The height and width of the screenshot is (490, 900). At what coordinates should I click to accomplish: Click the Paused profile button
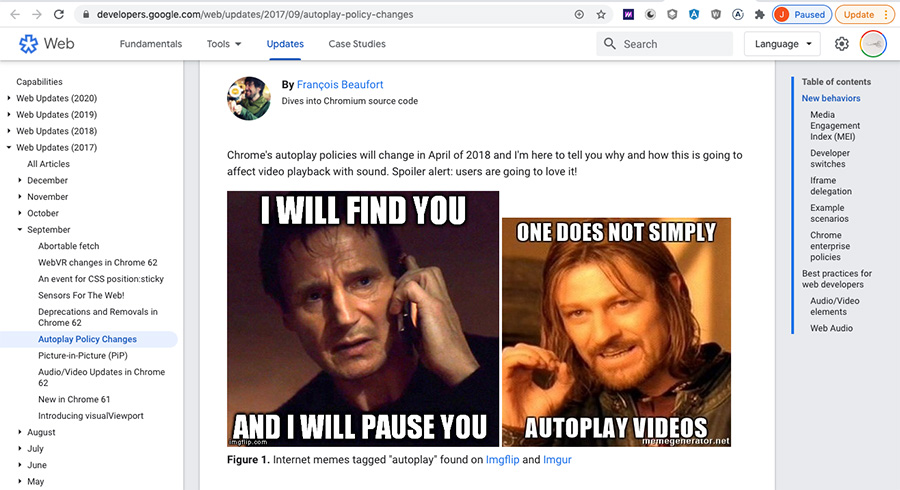coord(802,14)
